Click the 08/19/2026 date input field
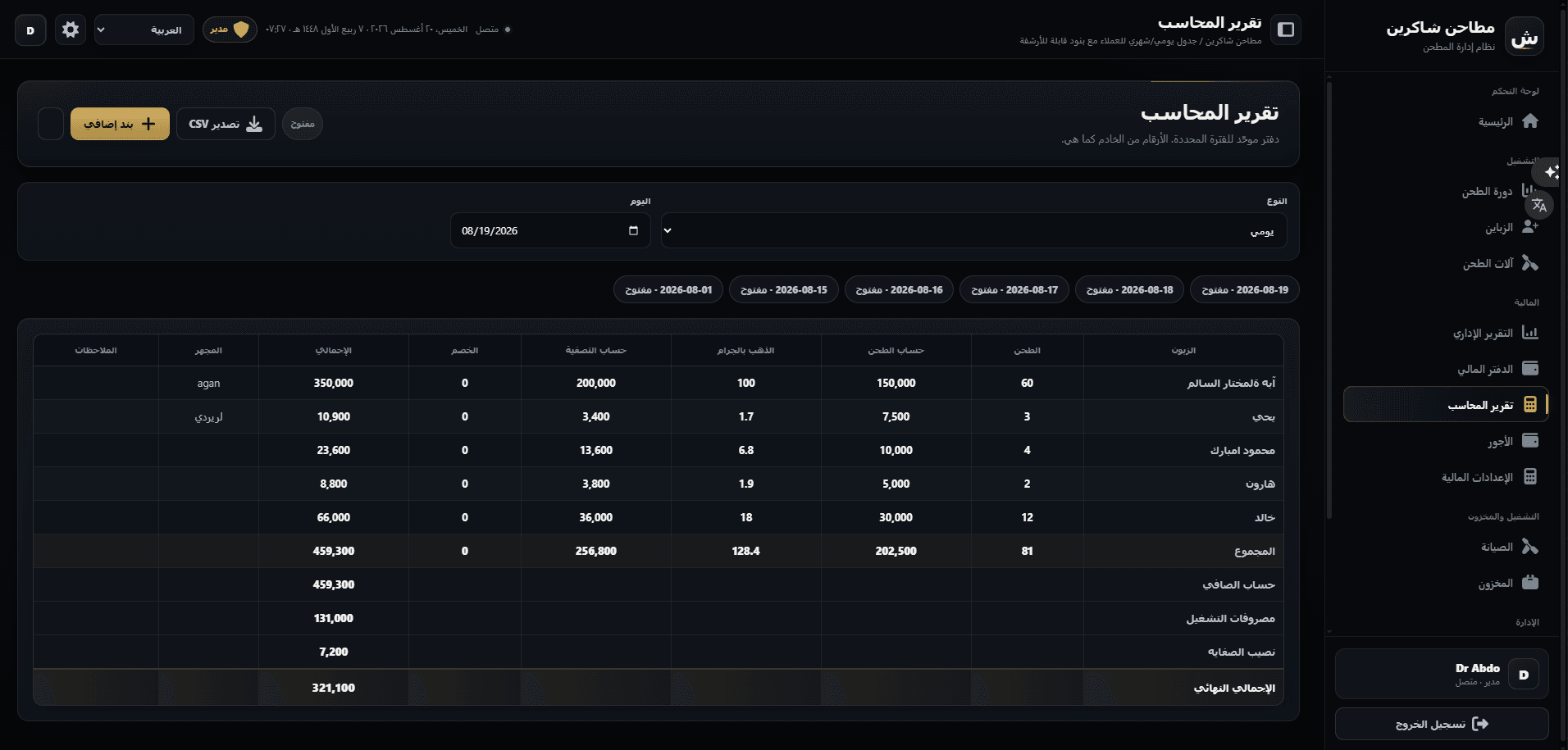The height and width of the screenshot is (750, 1568). [x=550, y=231]
